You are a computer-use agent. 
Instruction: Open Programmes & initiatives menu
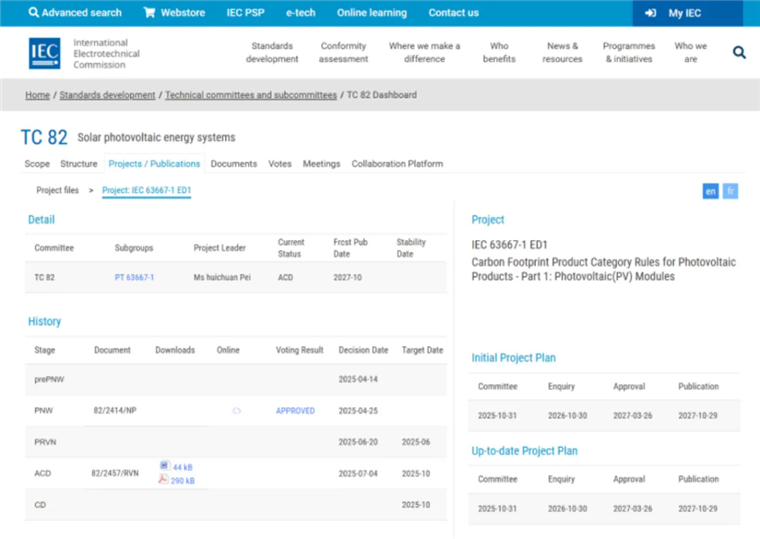coord(629,52)
